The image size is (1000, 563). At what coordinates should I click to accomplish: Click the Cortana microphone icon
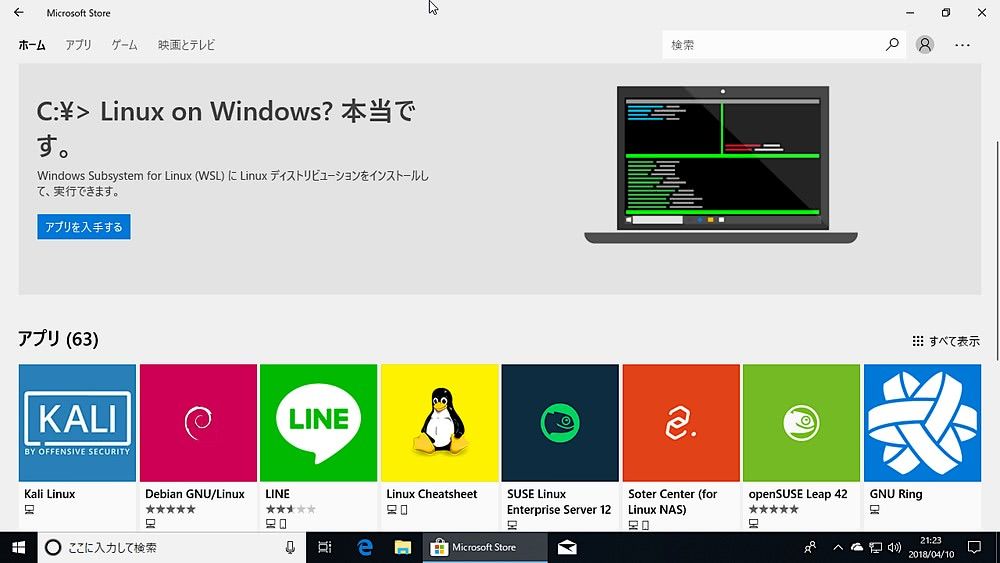[290, 547]
